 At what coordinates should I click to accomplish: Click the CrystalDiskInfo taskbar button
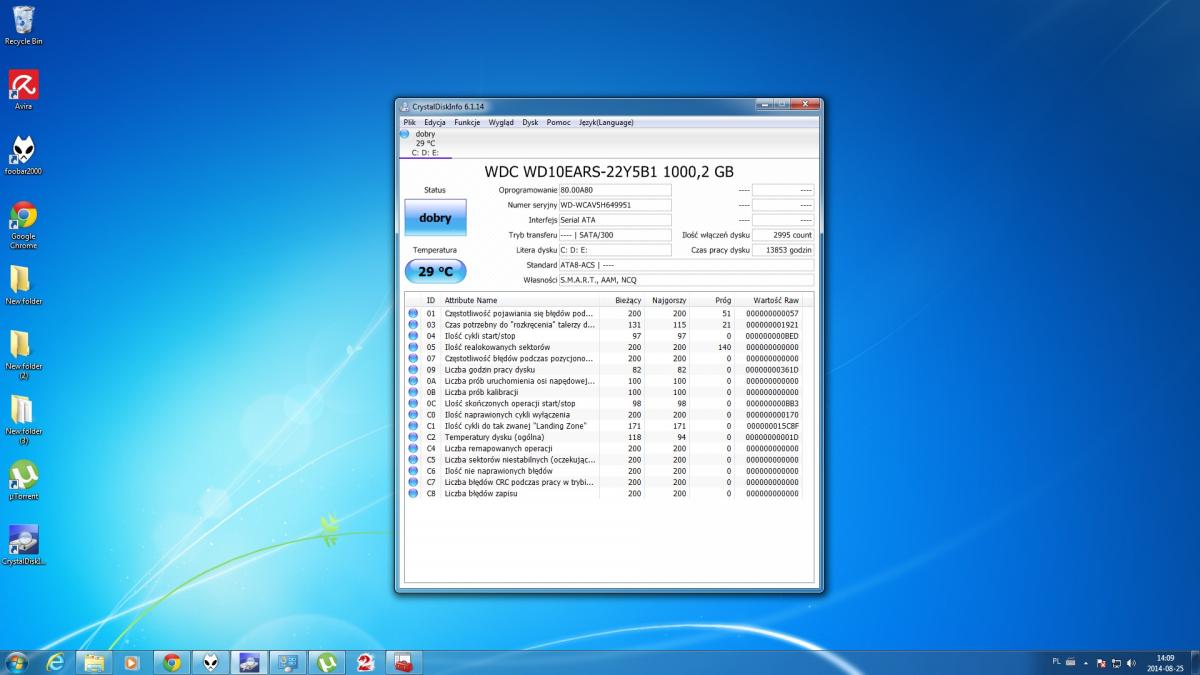tap(249, 662)
